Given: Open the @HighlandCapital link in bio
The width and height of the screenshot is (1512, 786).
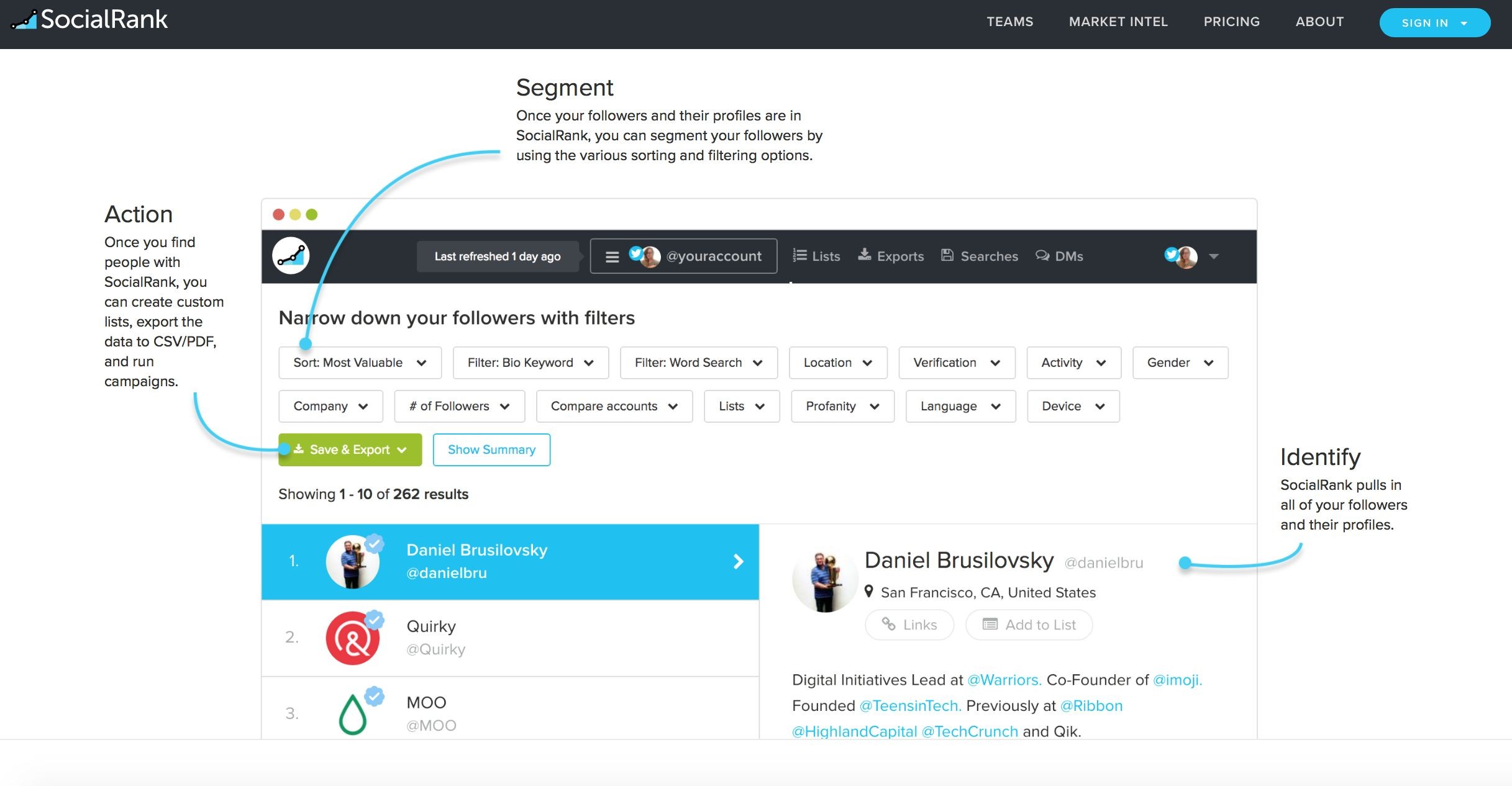Looking at the screenshot, I should tap(855, 731).
